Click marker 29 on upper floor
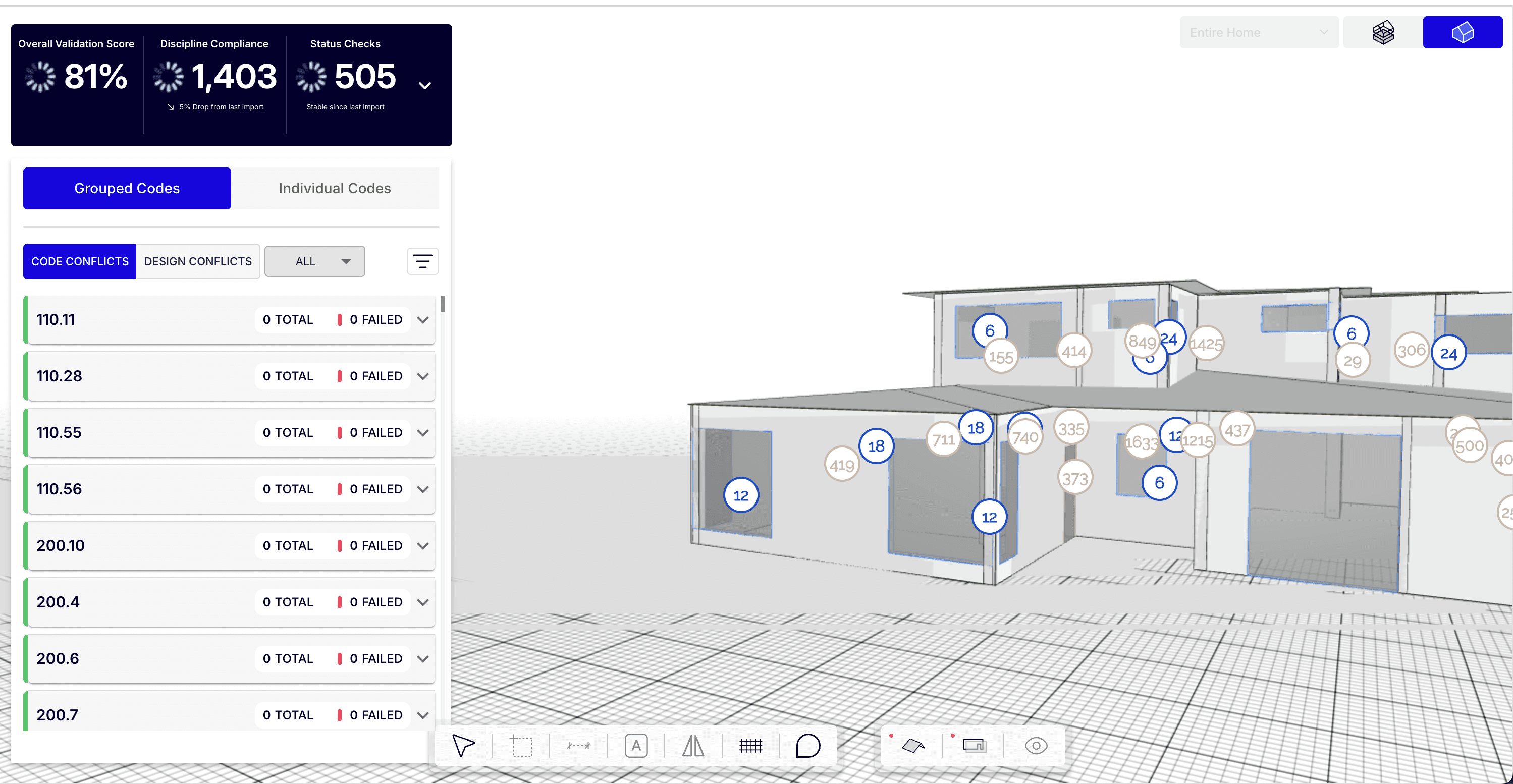This screenshot has height=784, width=1513. (1353, 360)
